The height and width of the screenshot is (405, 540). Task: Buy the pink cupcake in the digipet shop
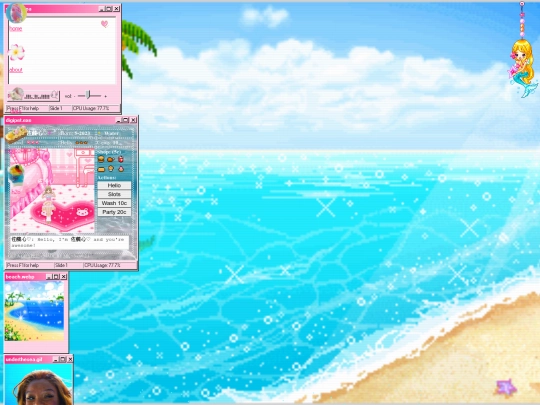[121, 169]
